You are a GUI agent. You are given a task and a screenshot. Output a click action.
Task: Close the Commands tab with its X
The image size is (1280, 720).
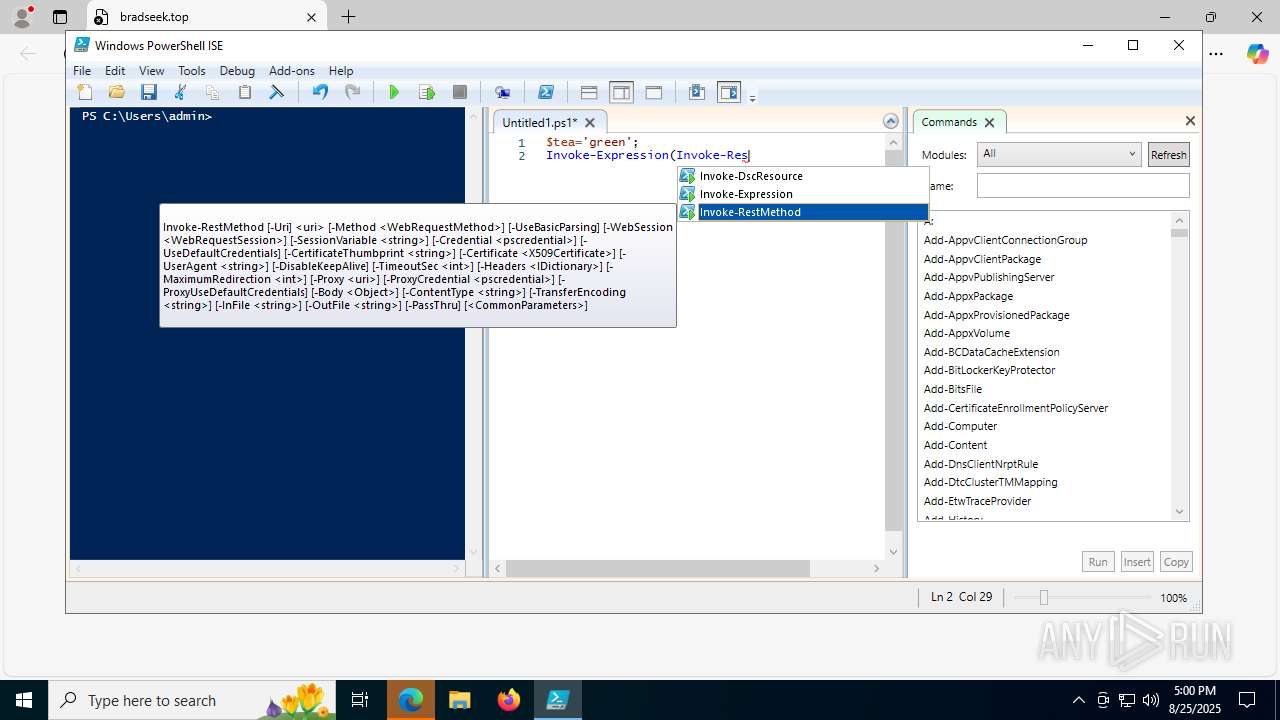(x=989, y=122)
